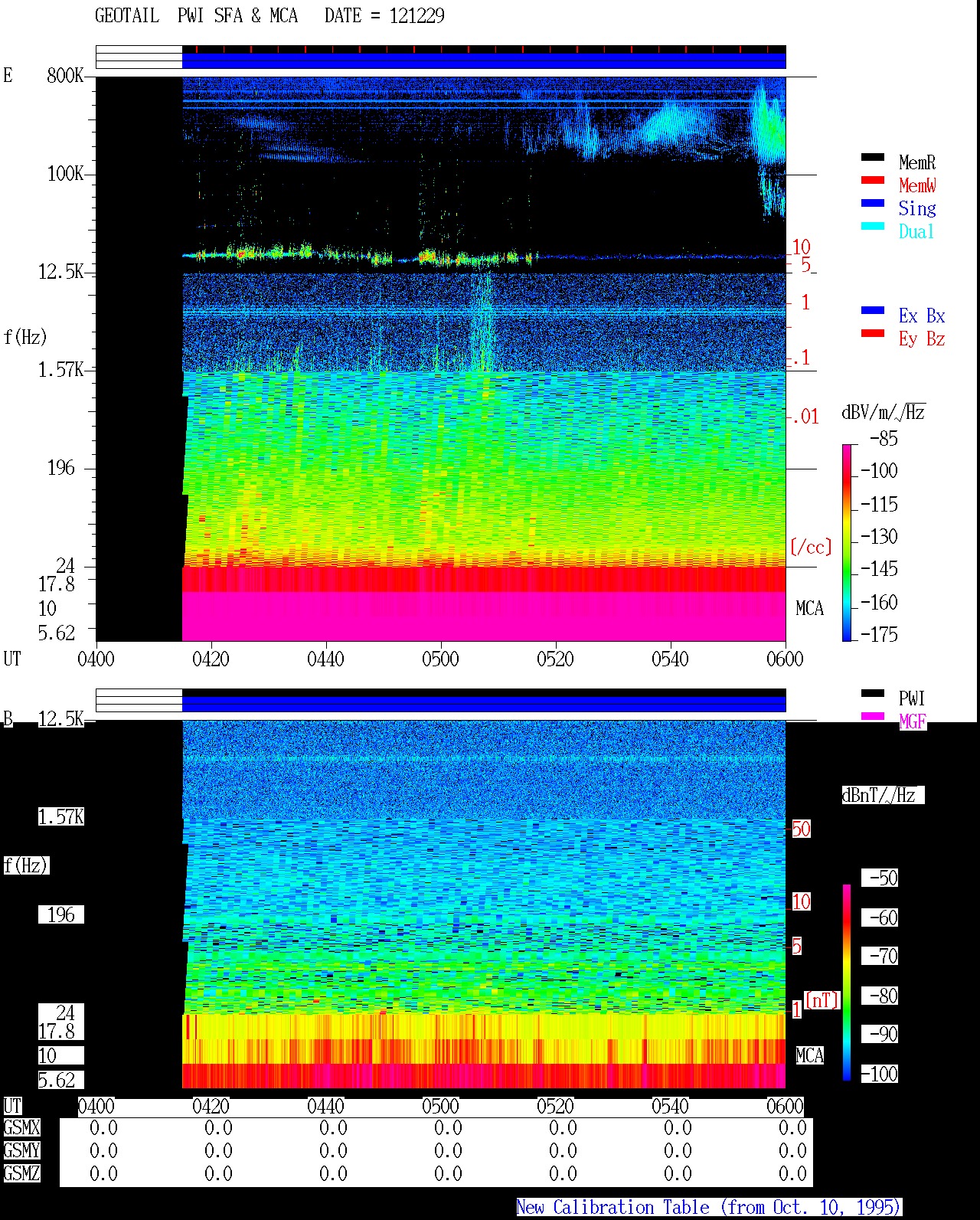Click the MCA label beside E panel
This screenshot has width=980, height=1220.
(x=809, y=608)
